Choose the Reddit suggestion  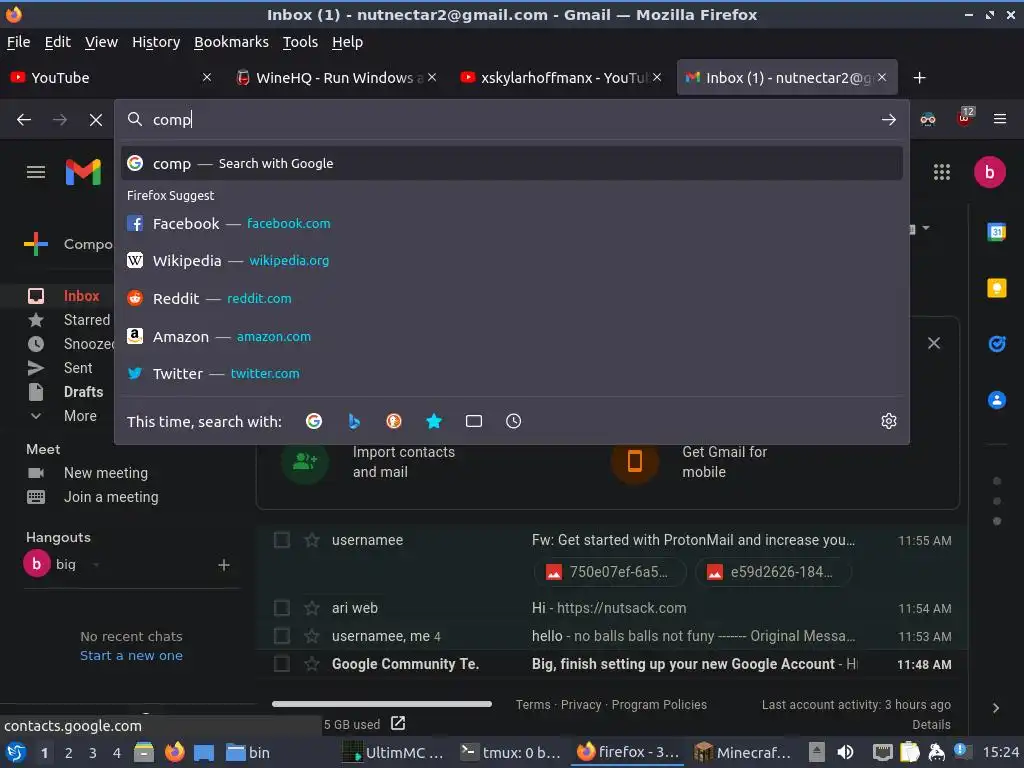pyautogui.click(x=511, y=298)
